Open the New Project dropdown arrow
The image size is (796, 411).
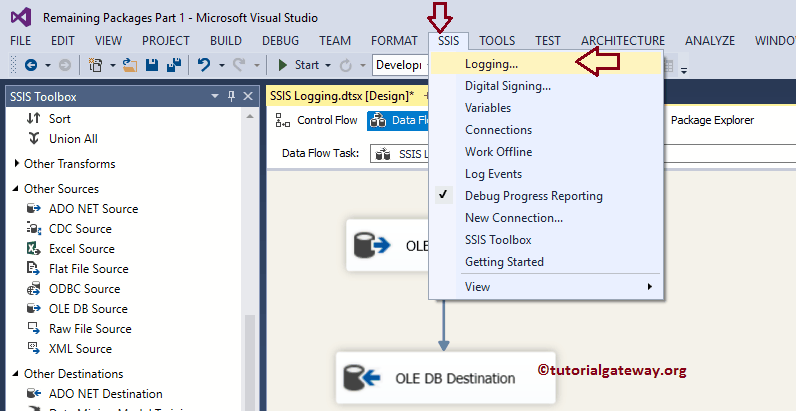(113, 65)
